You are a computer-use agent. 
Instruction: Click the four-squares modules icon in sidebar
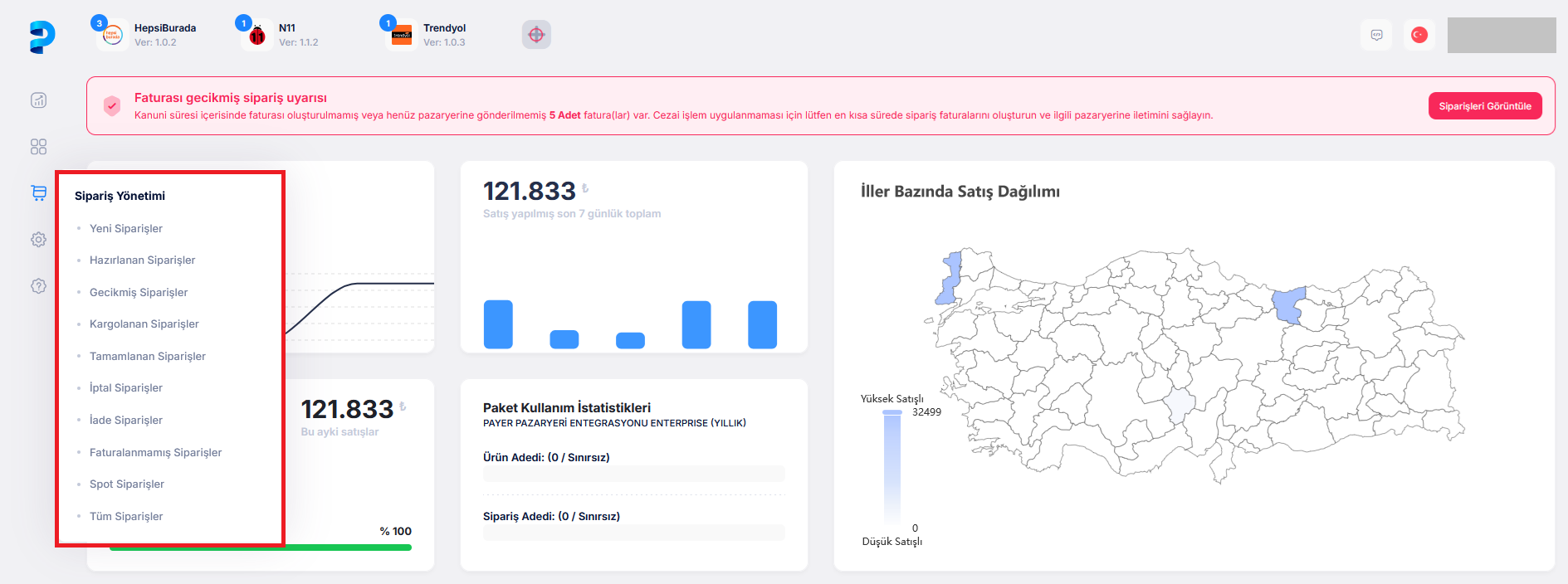pyautogui.click(x=38, y=147)
